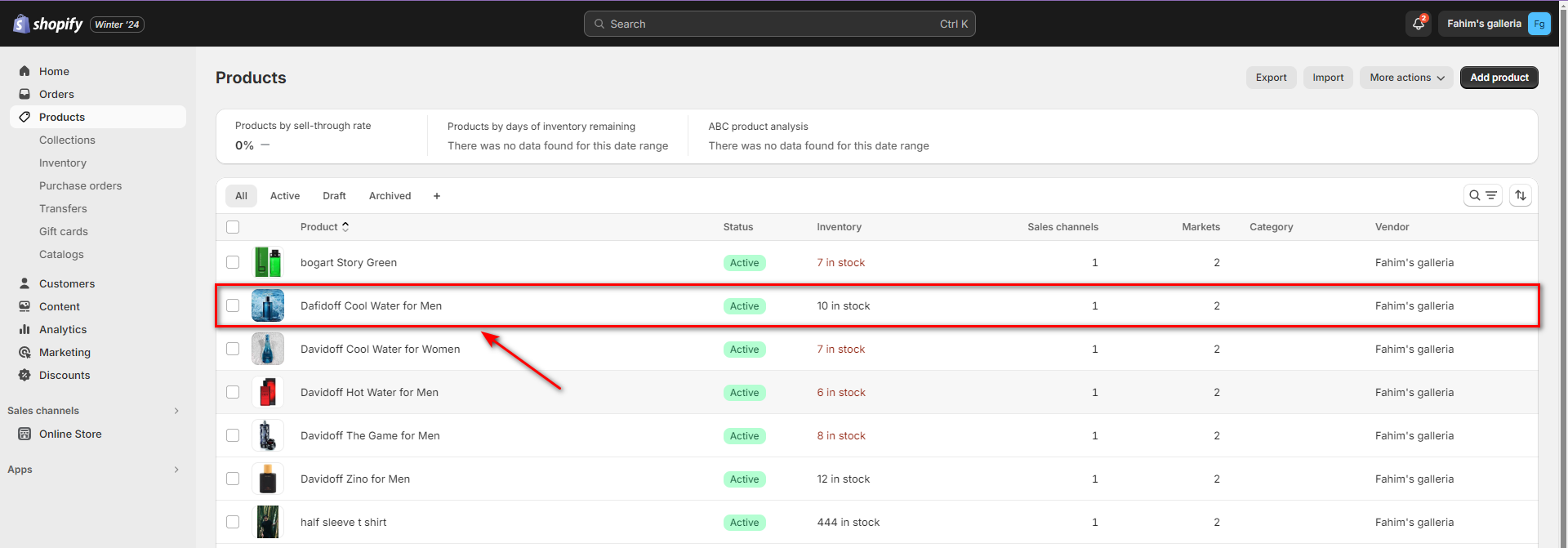Add a new view with plus icon
The image size is (1568, 548).
coord(437,196)
